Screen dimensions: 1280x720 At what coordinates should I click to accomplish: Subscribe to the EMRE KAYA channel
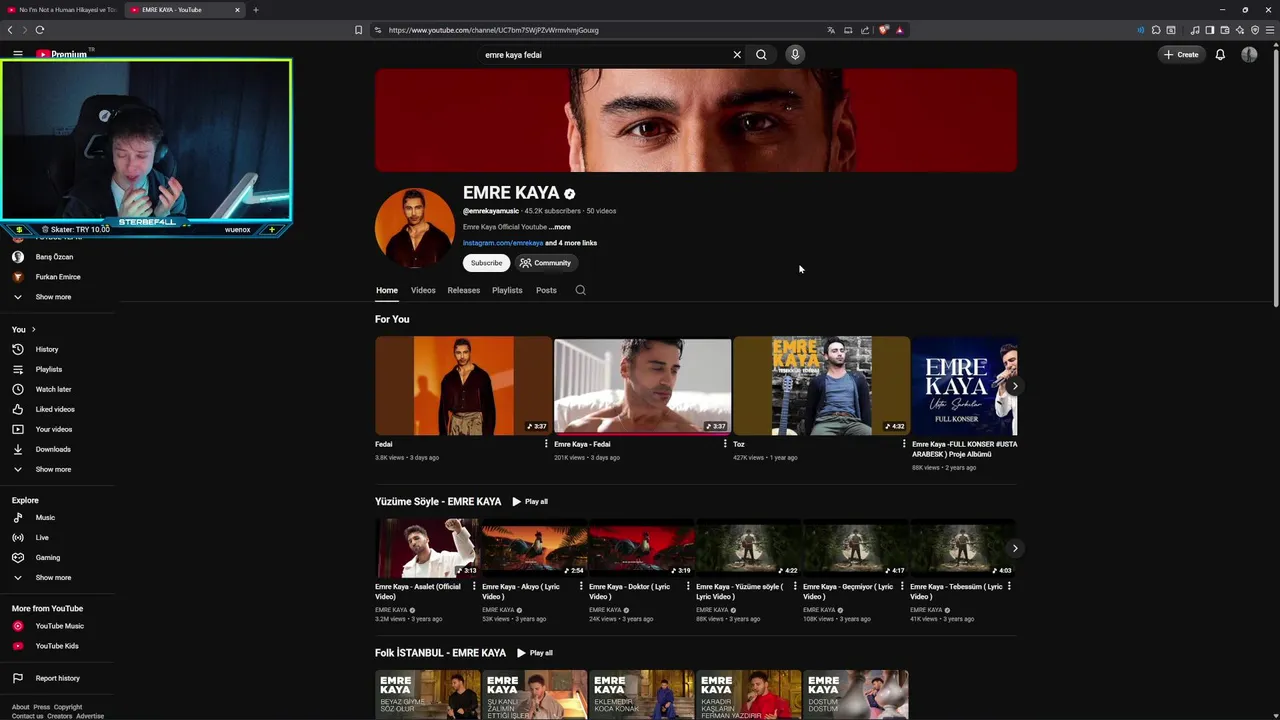tap(486, 263)
